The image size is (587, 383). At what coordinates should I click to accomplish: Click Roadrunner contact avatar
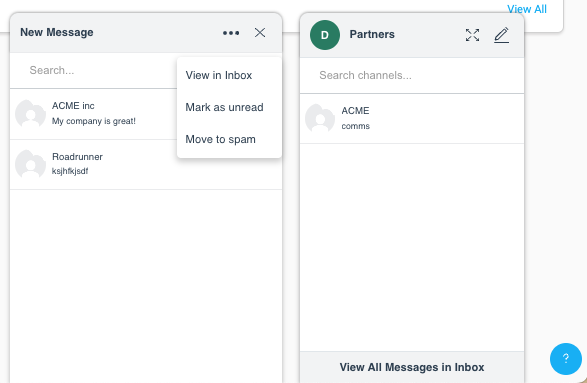30,164
